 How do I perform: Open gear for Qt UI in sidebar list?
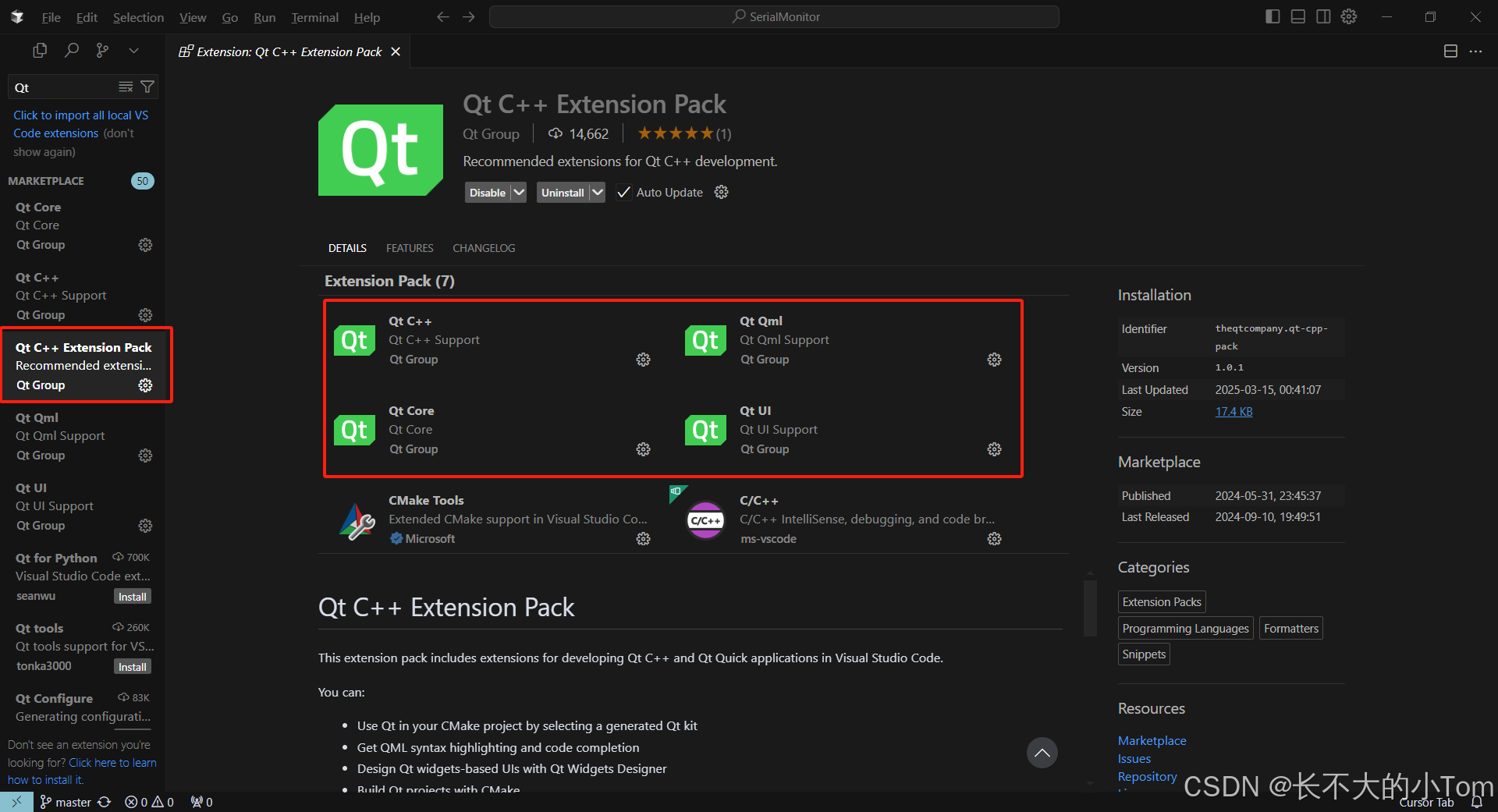coord(145,526)
